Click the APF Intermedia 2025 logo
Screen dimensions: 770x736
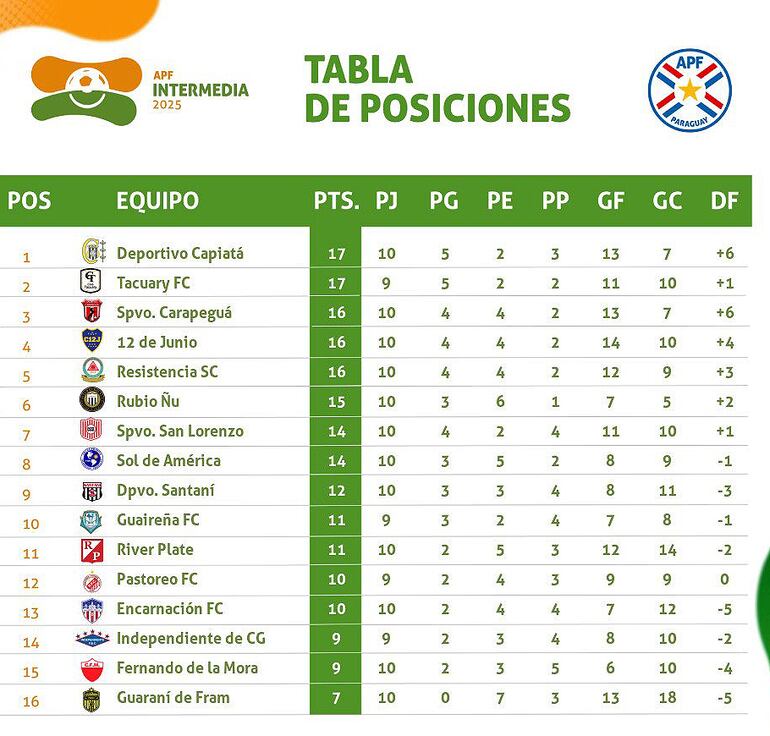[x=138, y=89]
